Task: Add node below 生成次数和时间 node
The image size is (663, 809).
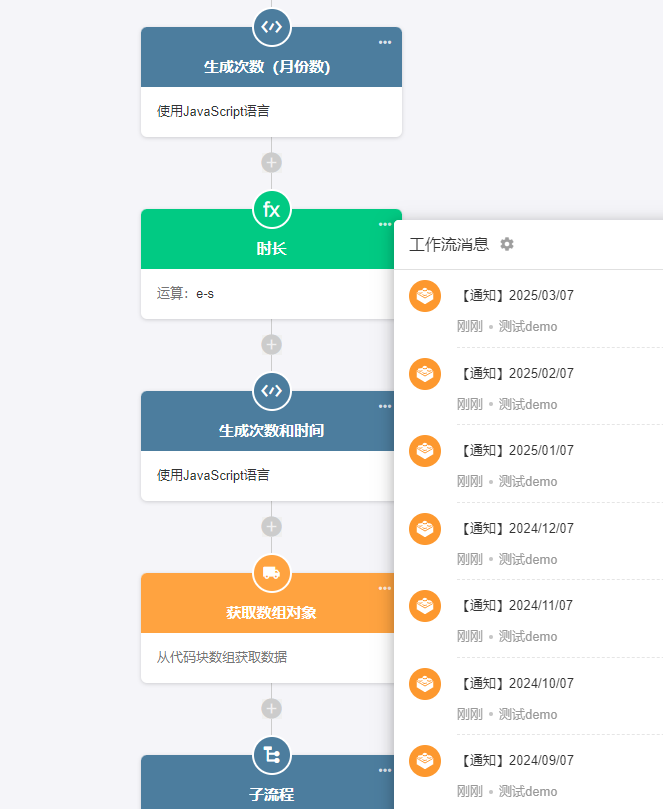Action: tap(271, 527)
